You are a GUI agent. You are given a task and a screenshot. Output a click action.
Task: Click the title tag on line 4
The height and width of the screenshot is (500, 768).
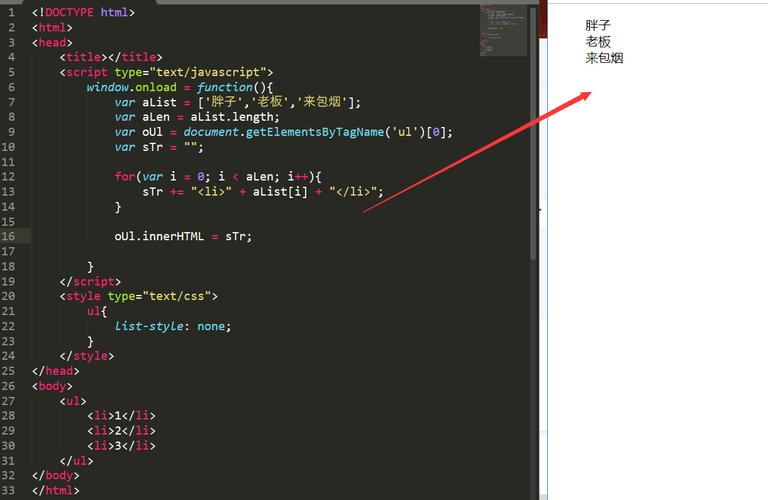click(x=111, y=57)
